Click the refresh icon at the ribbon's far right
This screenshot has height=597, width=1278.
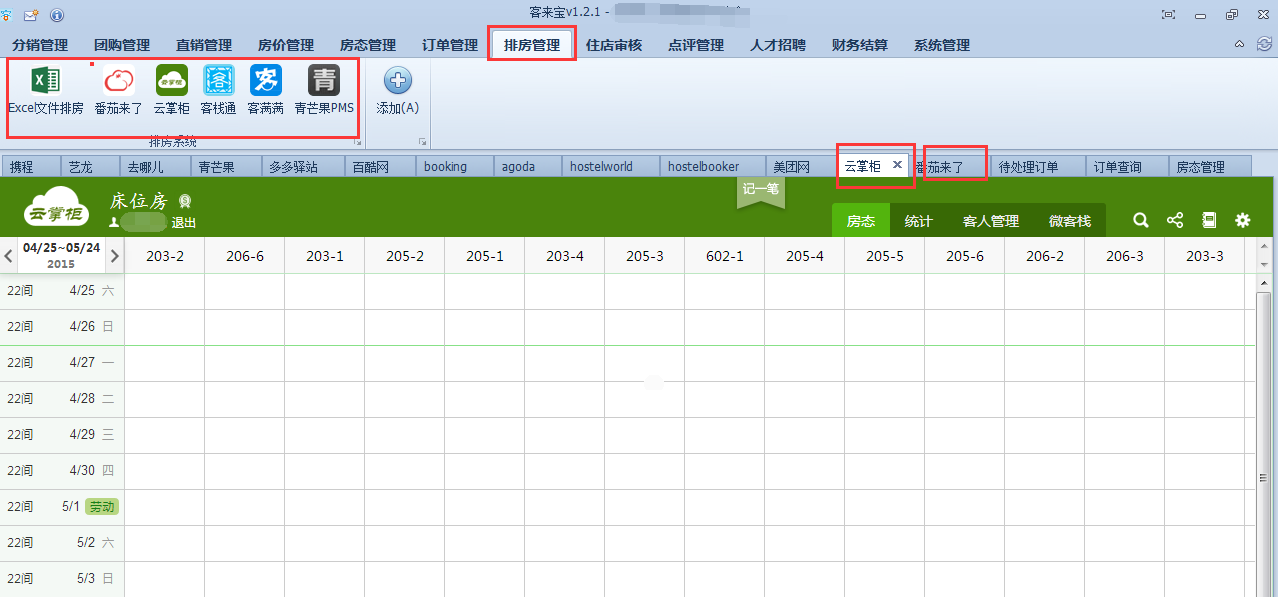pos(1264,44)
